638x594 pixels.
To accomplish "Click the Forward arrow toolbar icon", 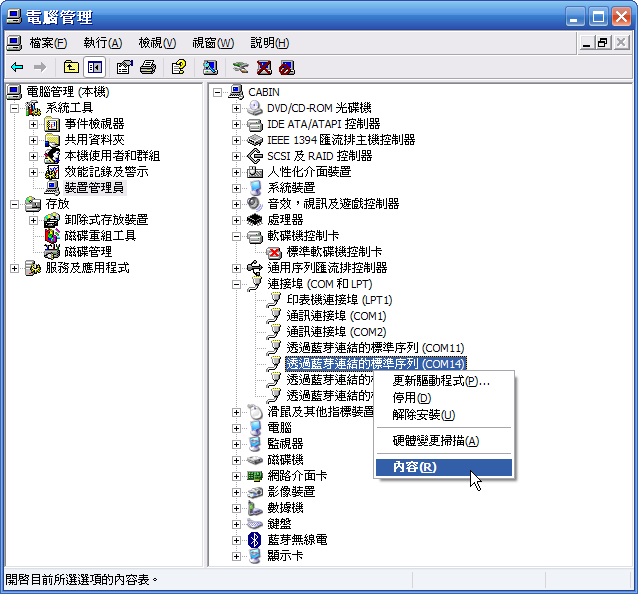I will point(40,67).
